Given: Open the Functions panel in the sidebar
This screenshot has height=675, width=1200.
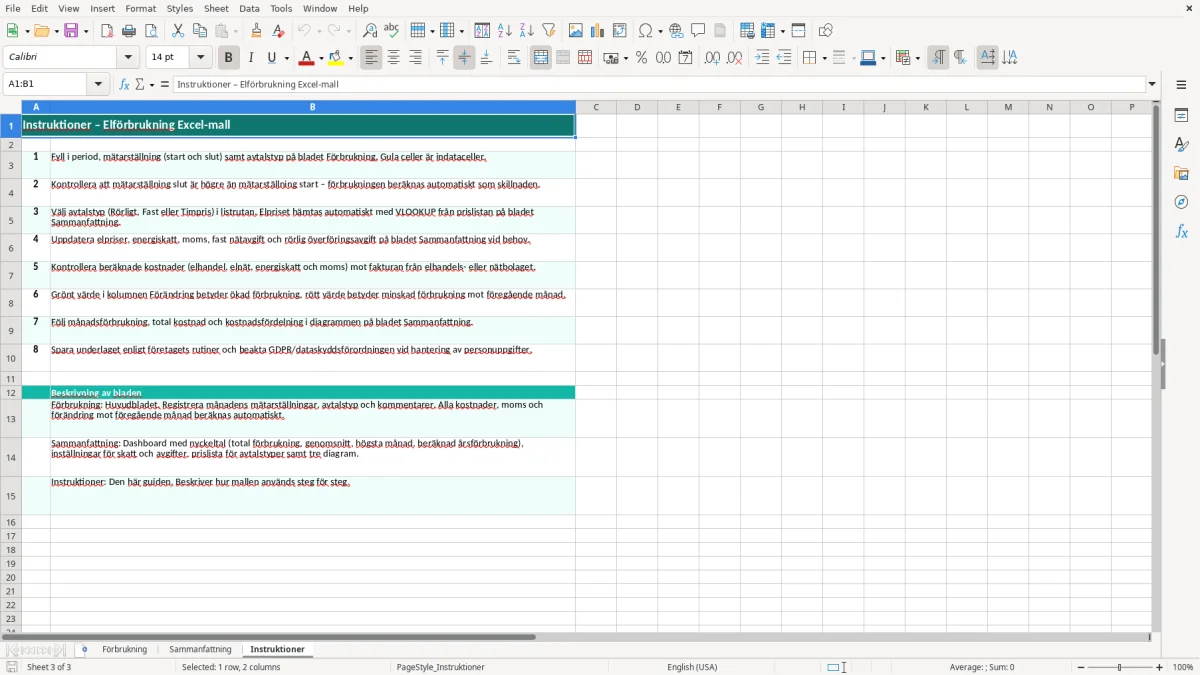Looking at the screenshot, I should click(1181, 232).
